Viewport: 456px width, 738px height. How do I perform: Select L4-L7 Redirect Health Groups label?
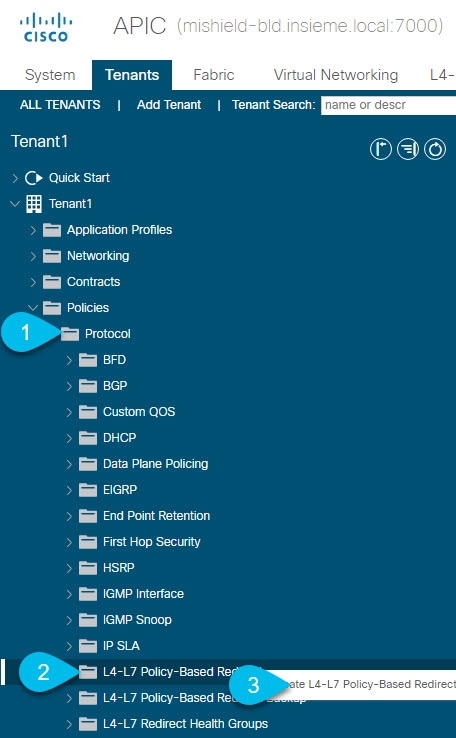pos(185,724)
